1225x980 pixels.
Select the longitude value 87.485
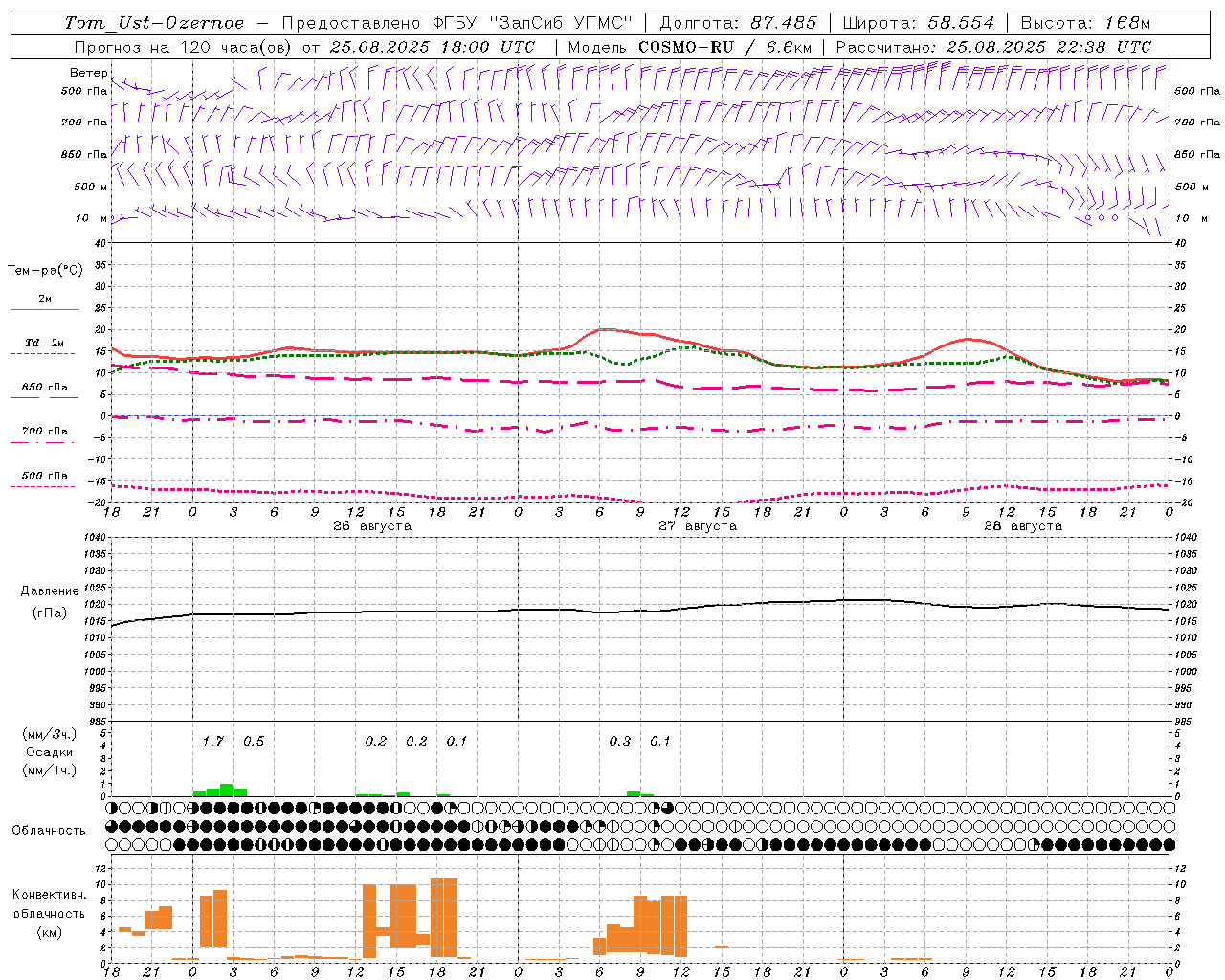[776, 23]
